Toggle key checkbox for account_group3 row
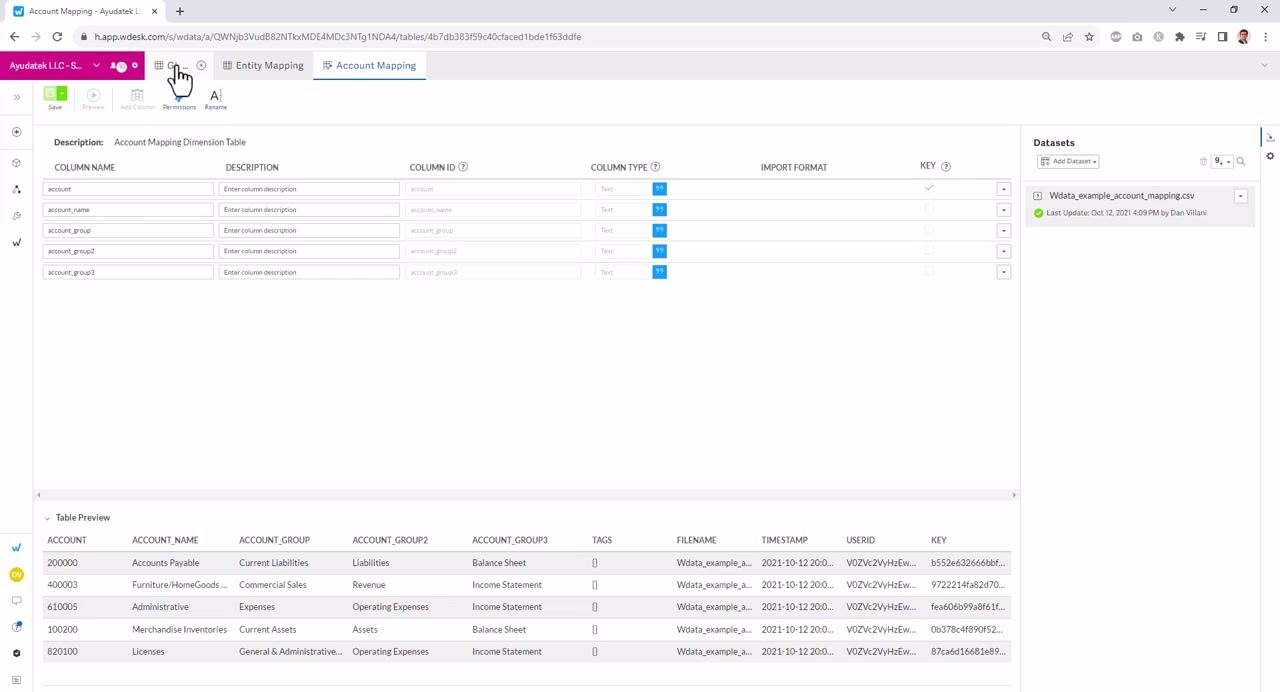1280x692 pixels. click(929, 272)
